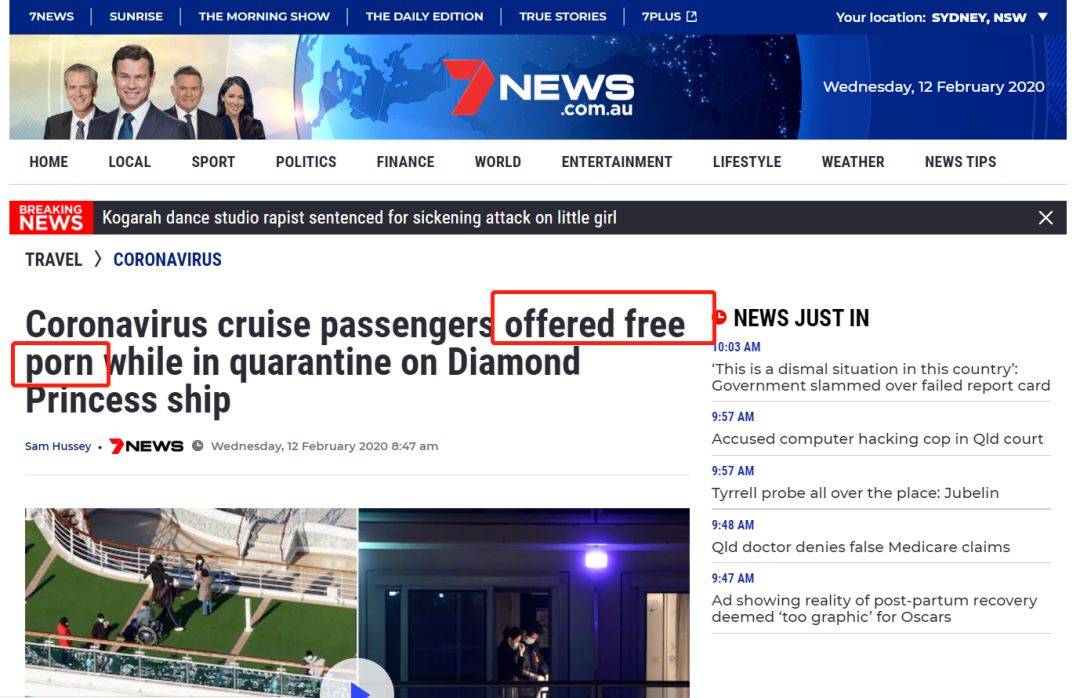The width and height of the screenshot is (1080, 698).
Task: Click the breadcrumb chevron after Travel
Action: pos(98,259)
